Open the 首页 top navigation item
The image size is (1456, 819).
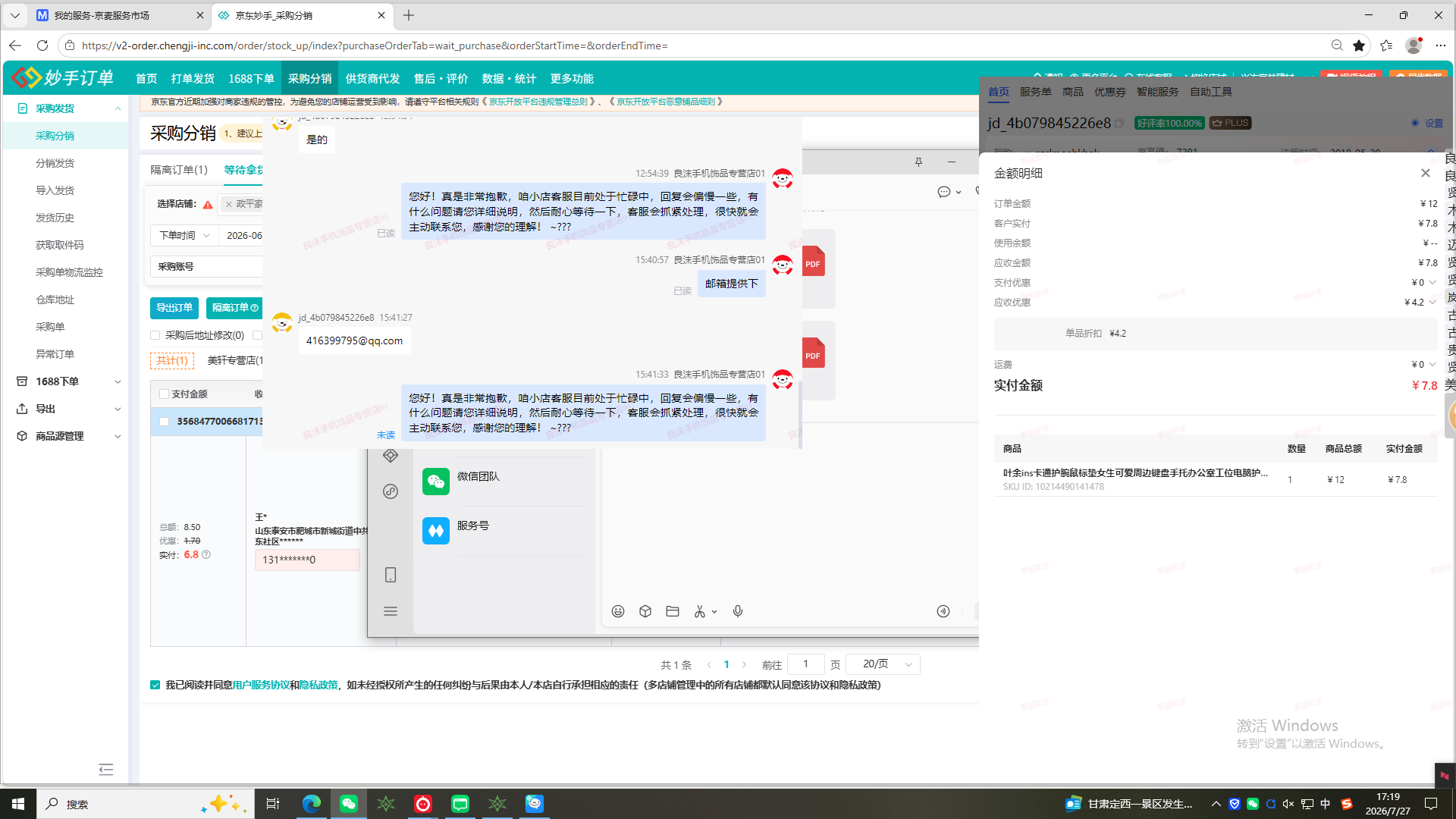pyautogui.click(x=146, y=79)
